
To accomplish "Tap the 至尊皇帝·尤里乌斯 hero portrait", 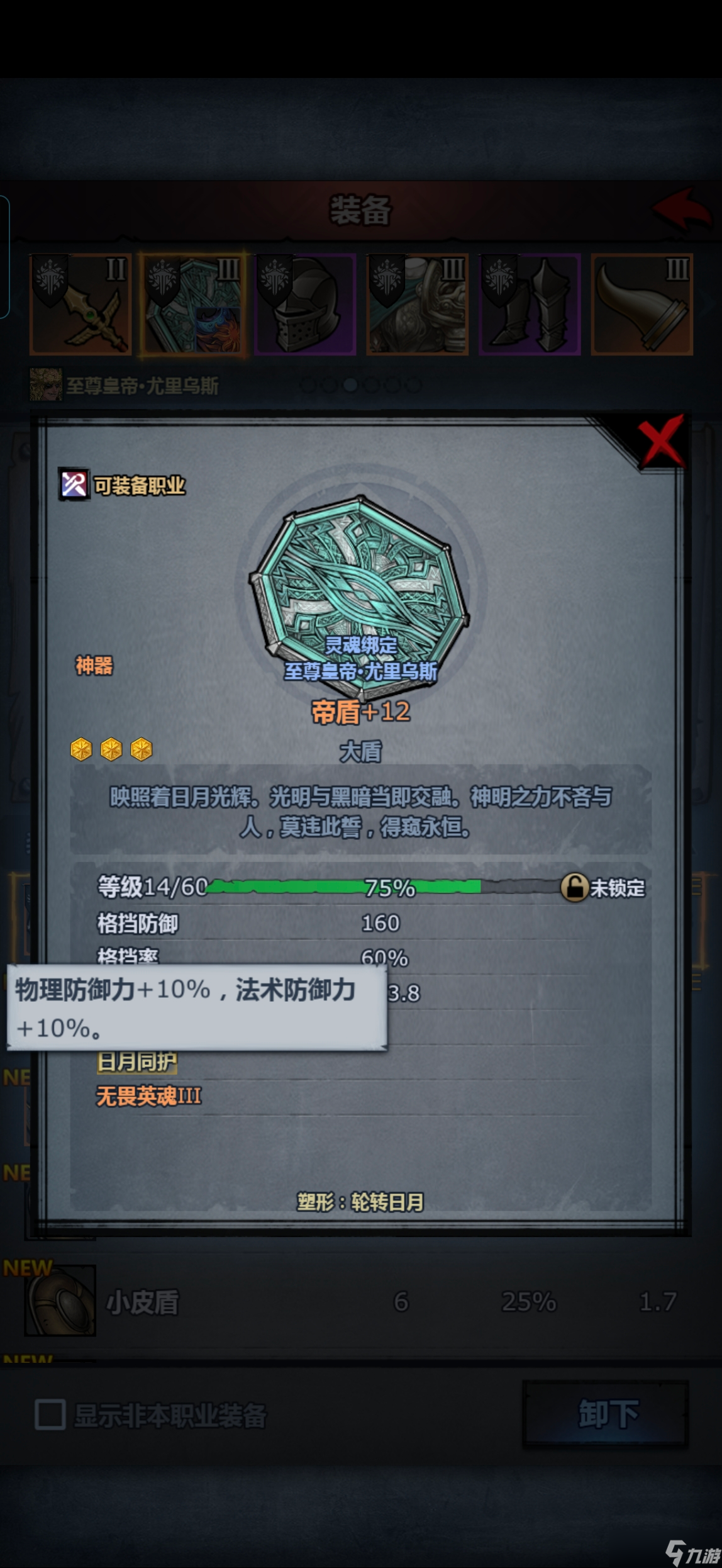I will point(46,384).
